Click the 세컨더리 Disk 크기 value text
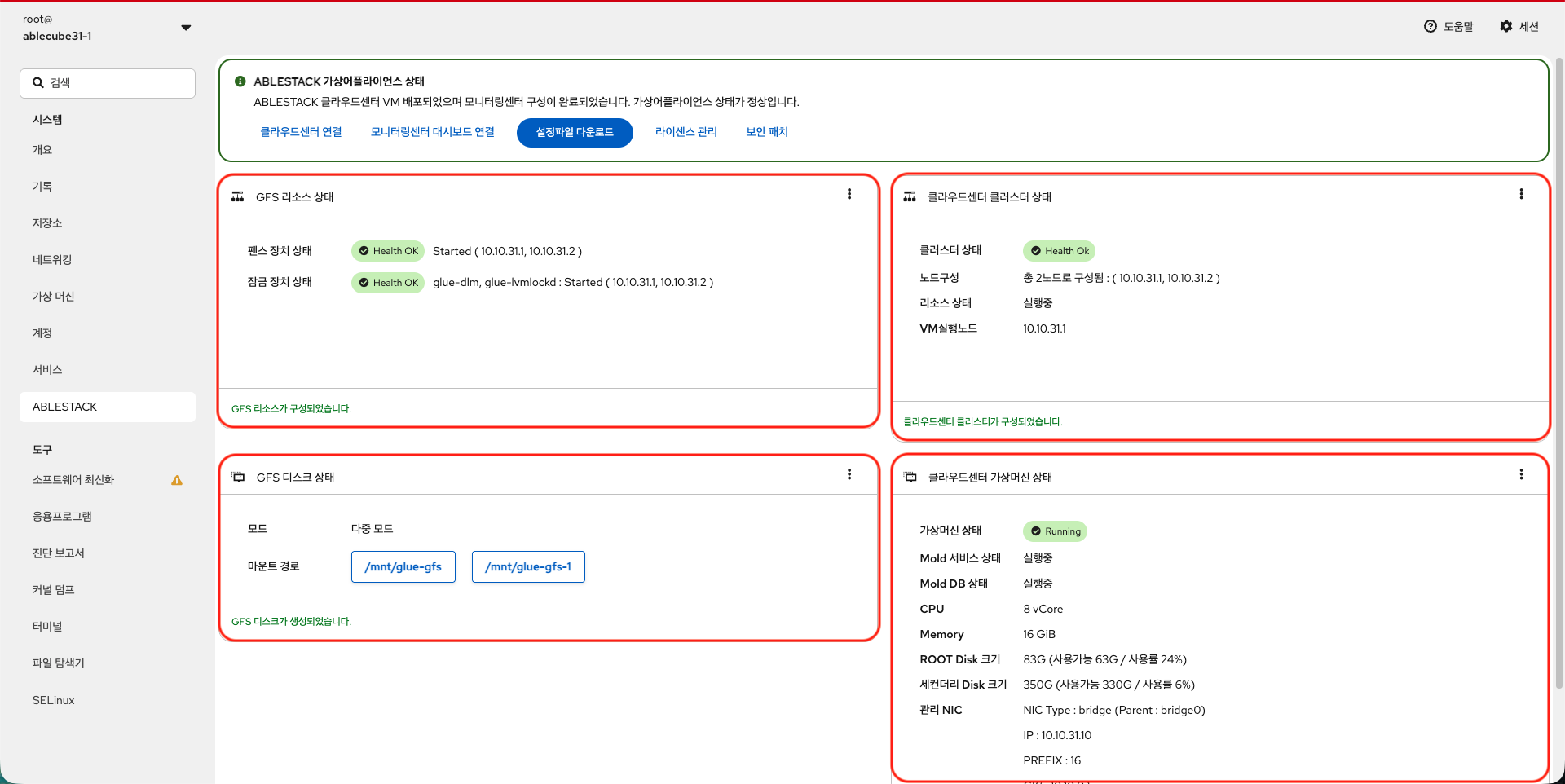The width and height of the screenshot is (1565, 784). coord(1109,685)
